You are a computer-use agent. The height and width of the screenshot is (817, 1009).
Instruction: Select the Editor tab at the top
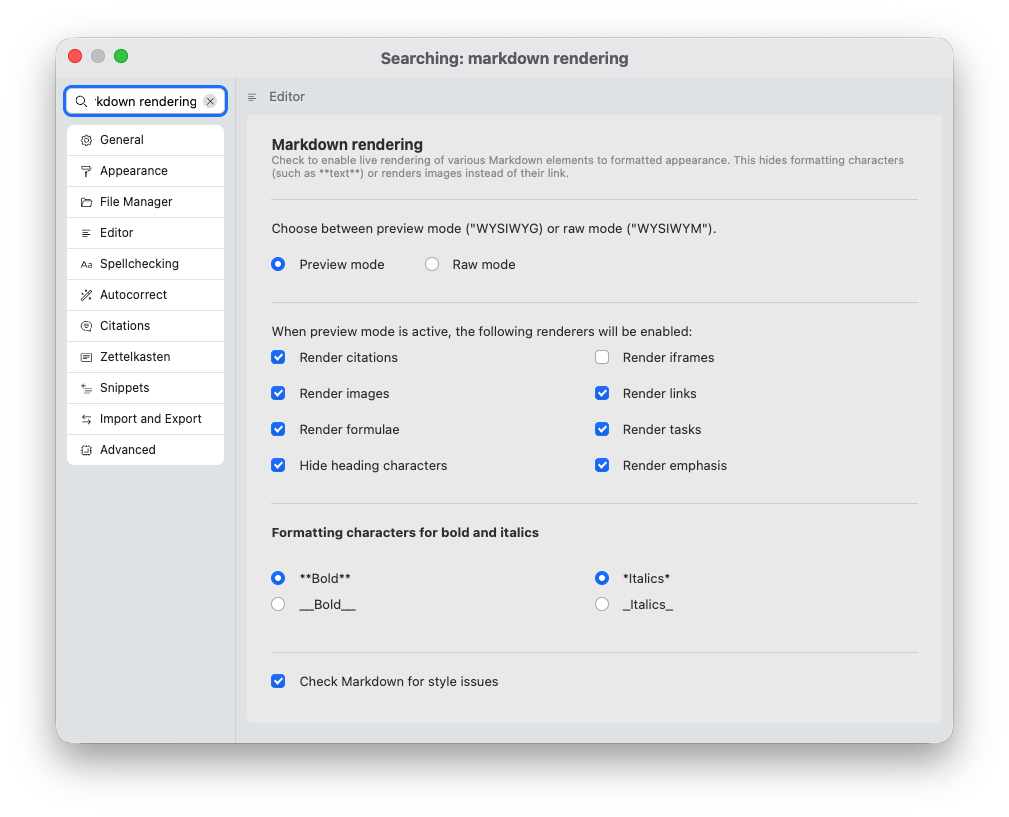(287, 96)
